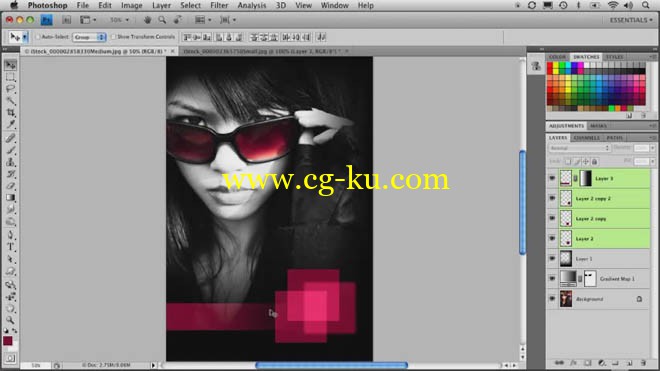Launch Bridge from application bar

tap(67, 20)
